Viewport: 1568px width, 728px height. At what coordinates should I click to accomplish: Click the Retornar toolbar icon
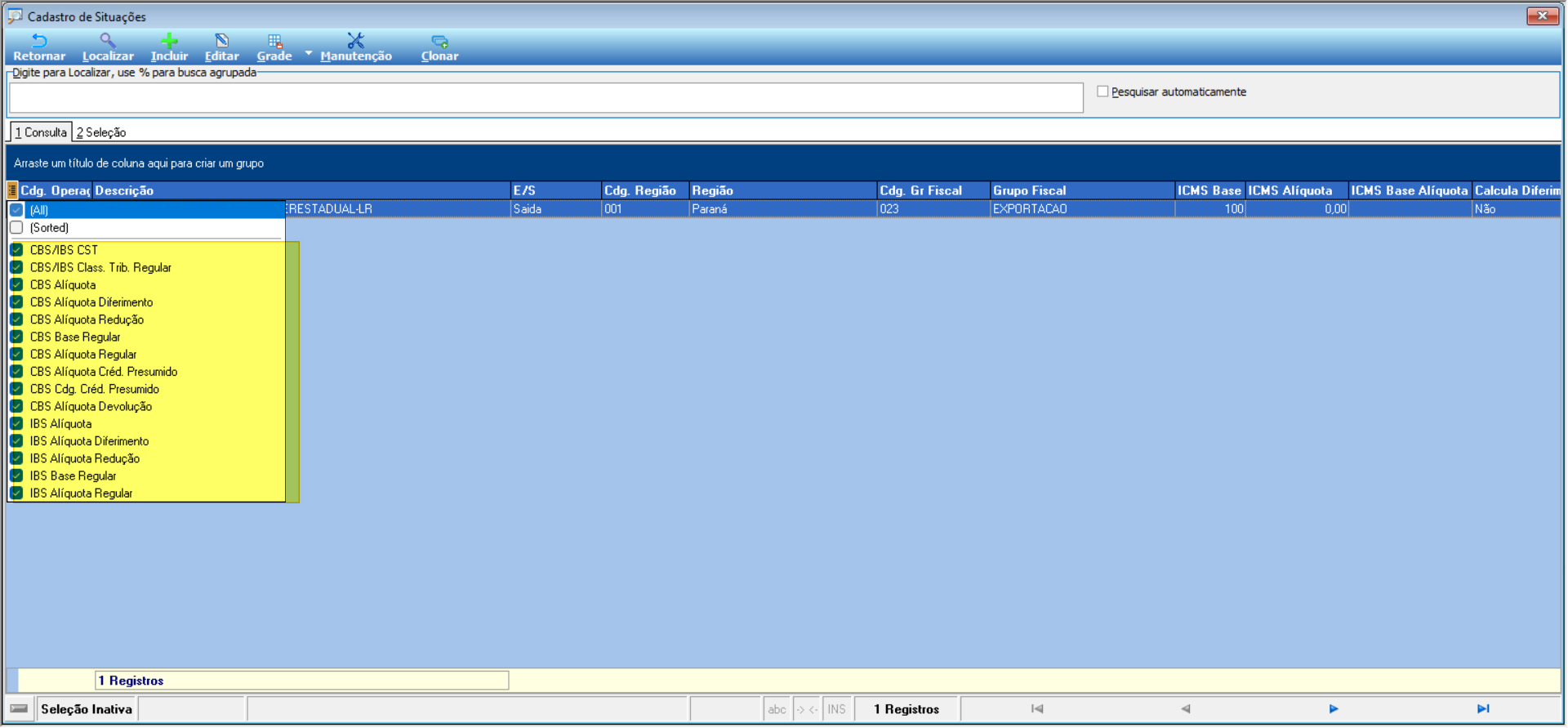click(38, 41)
